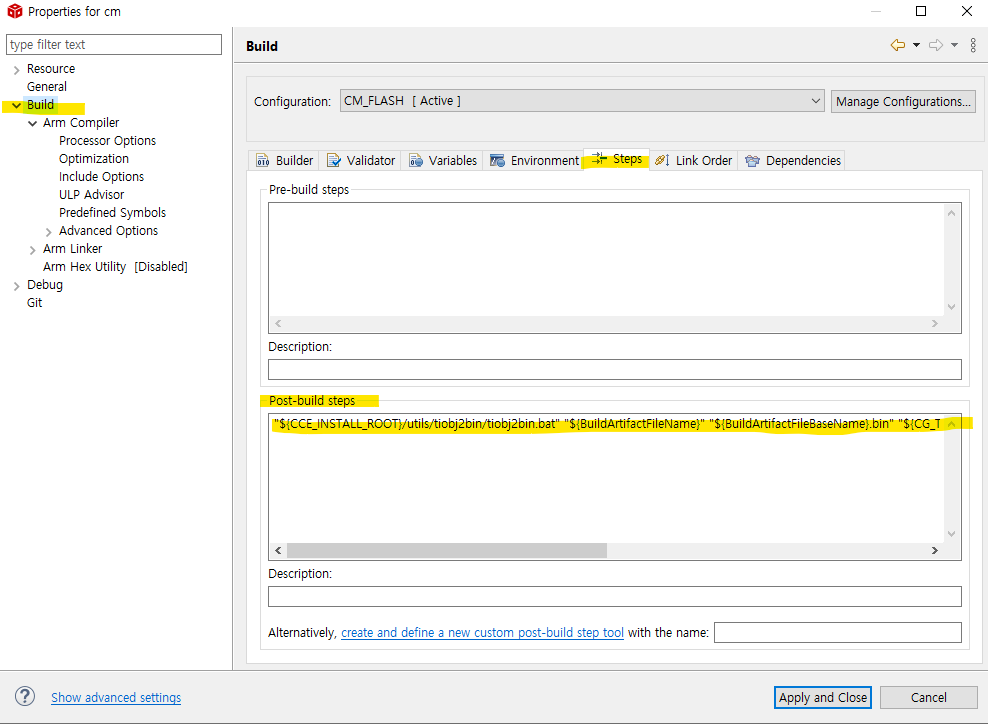The image size is (988, 724).
Task: Switch to the Variables tab
Action: click(x=443, y=161)
